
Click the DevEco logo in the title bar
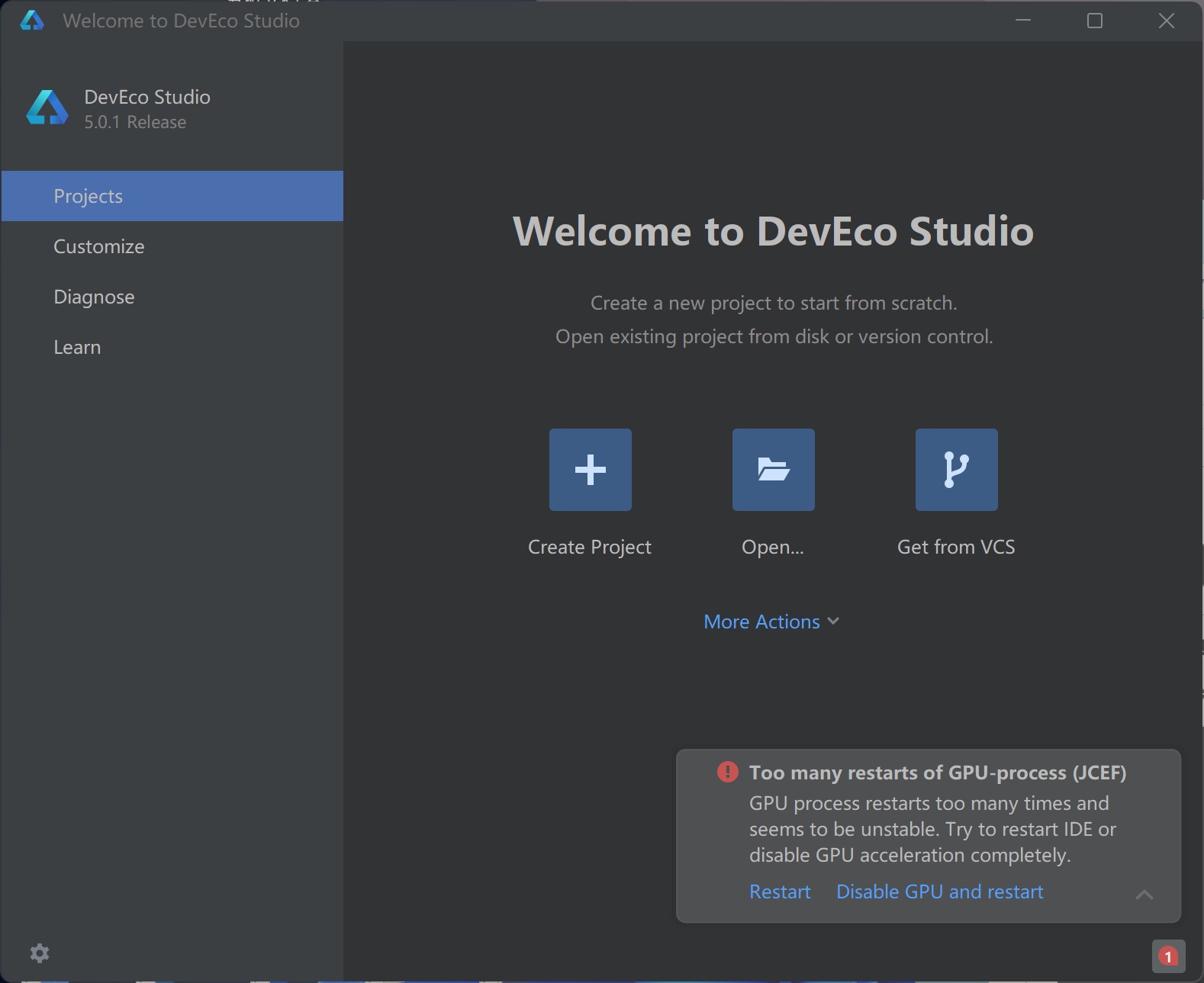(x=32, y=21)
